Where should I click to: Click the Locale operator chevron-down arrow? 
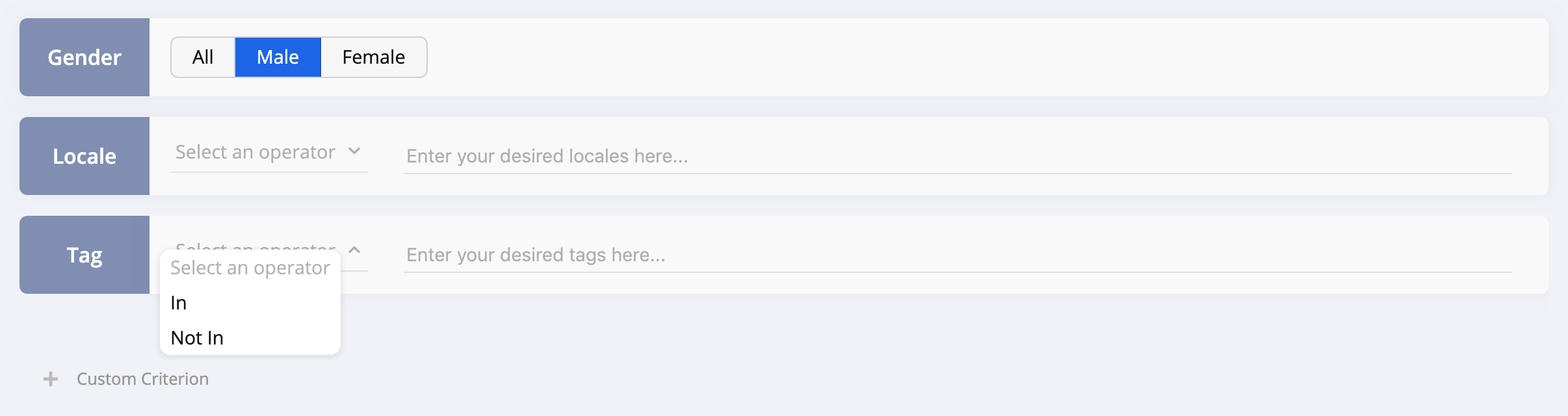pos(354,151)
